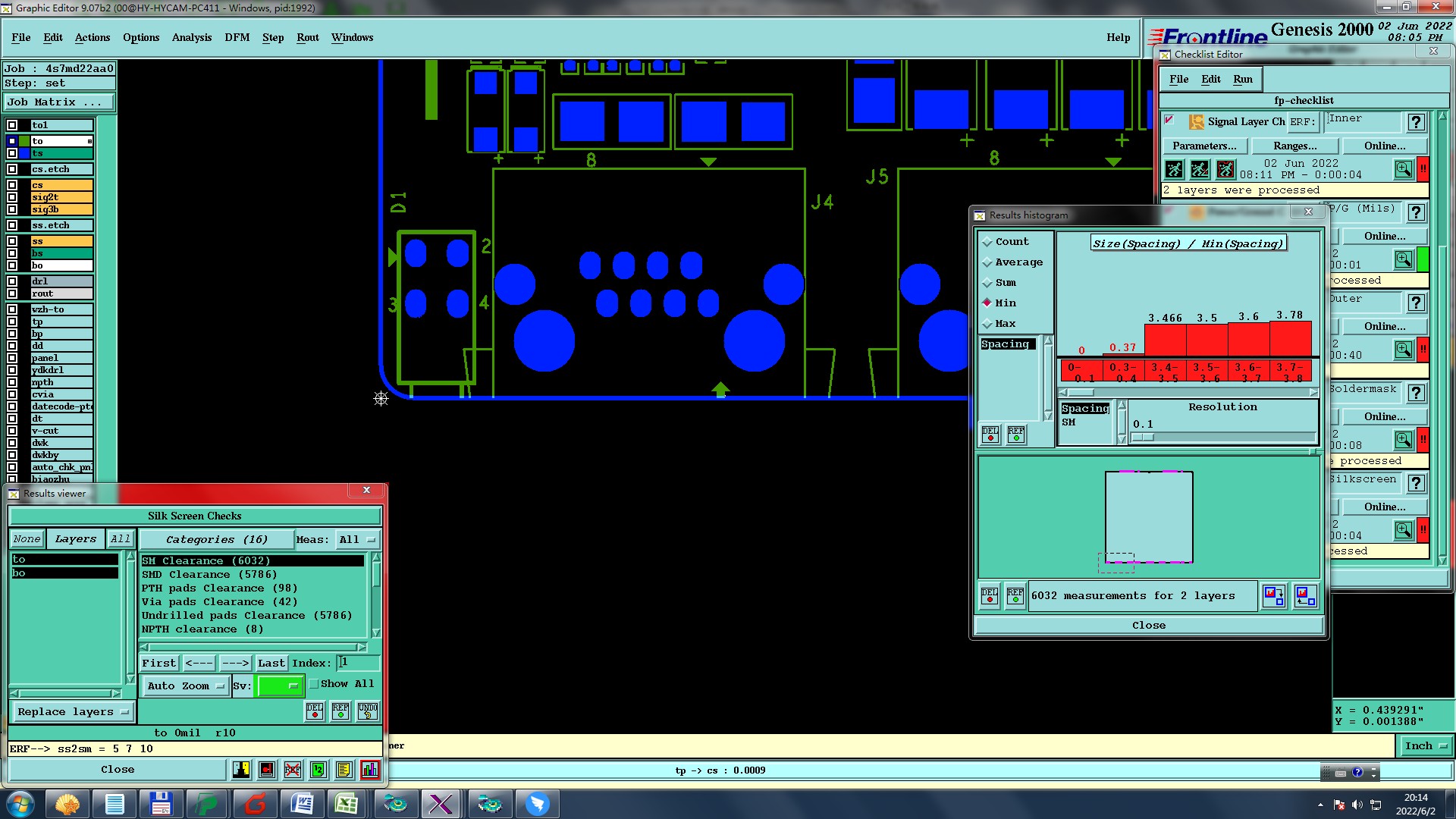Click the yellow notes report icon
The height and width of the screenshot is (819, 1456).
point(344,770)
